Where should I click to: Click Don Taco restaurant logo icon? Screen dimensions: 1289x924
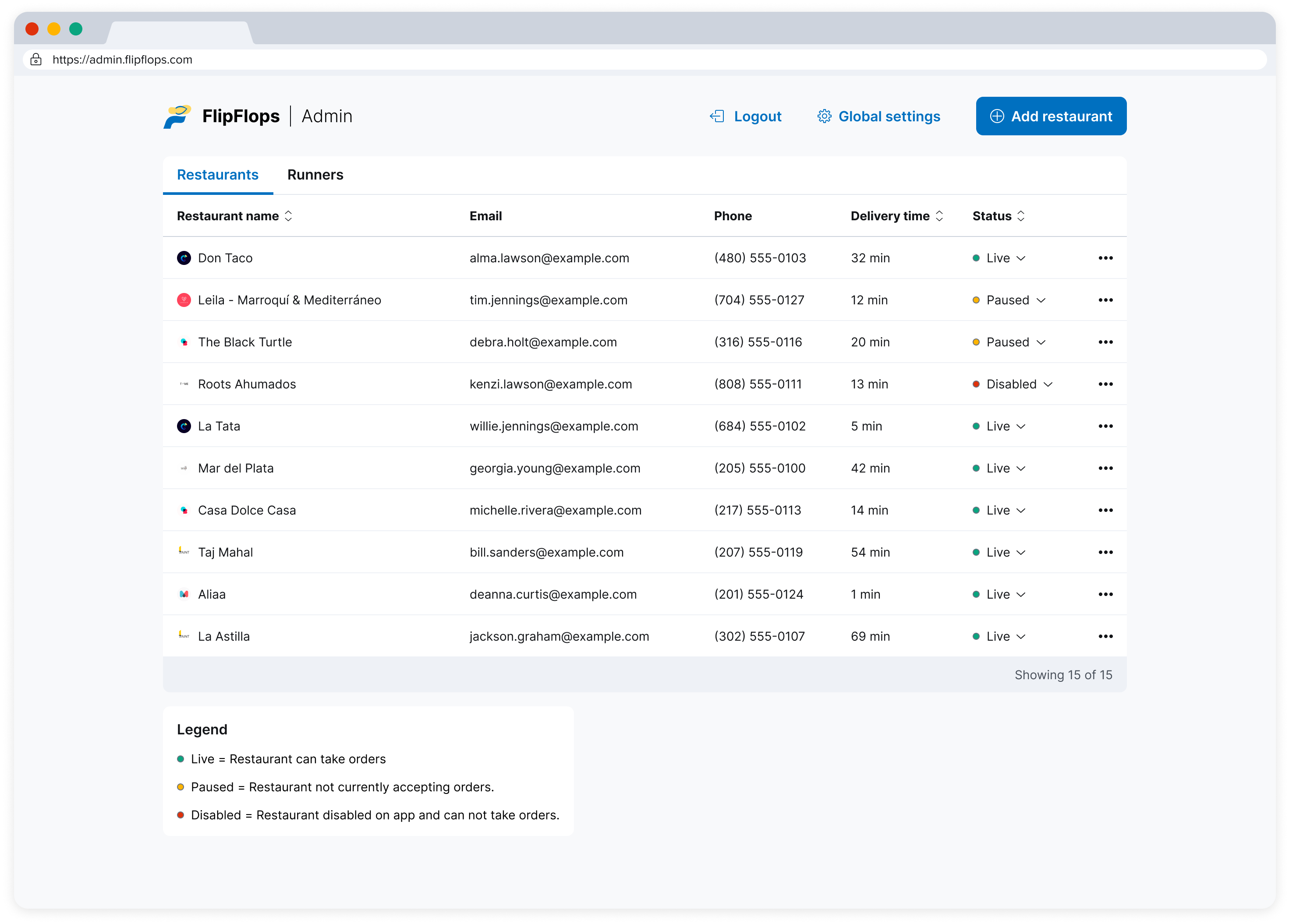tap(184, 258)
